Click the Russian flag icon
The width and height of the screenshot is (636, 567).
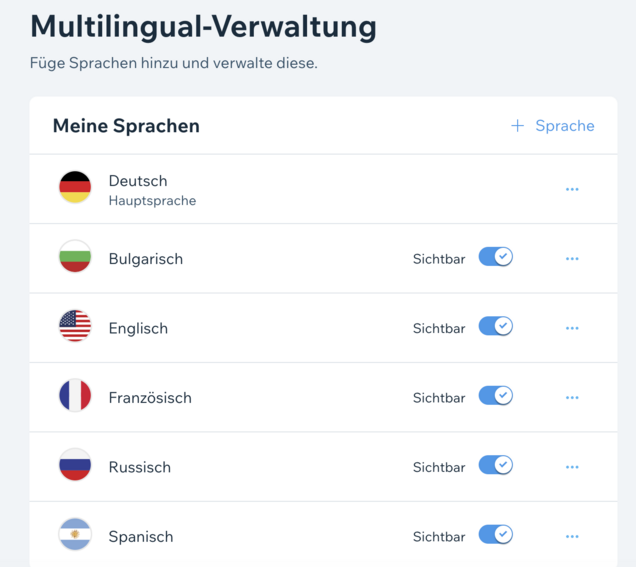(75, 464)
